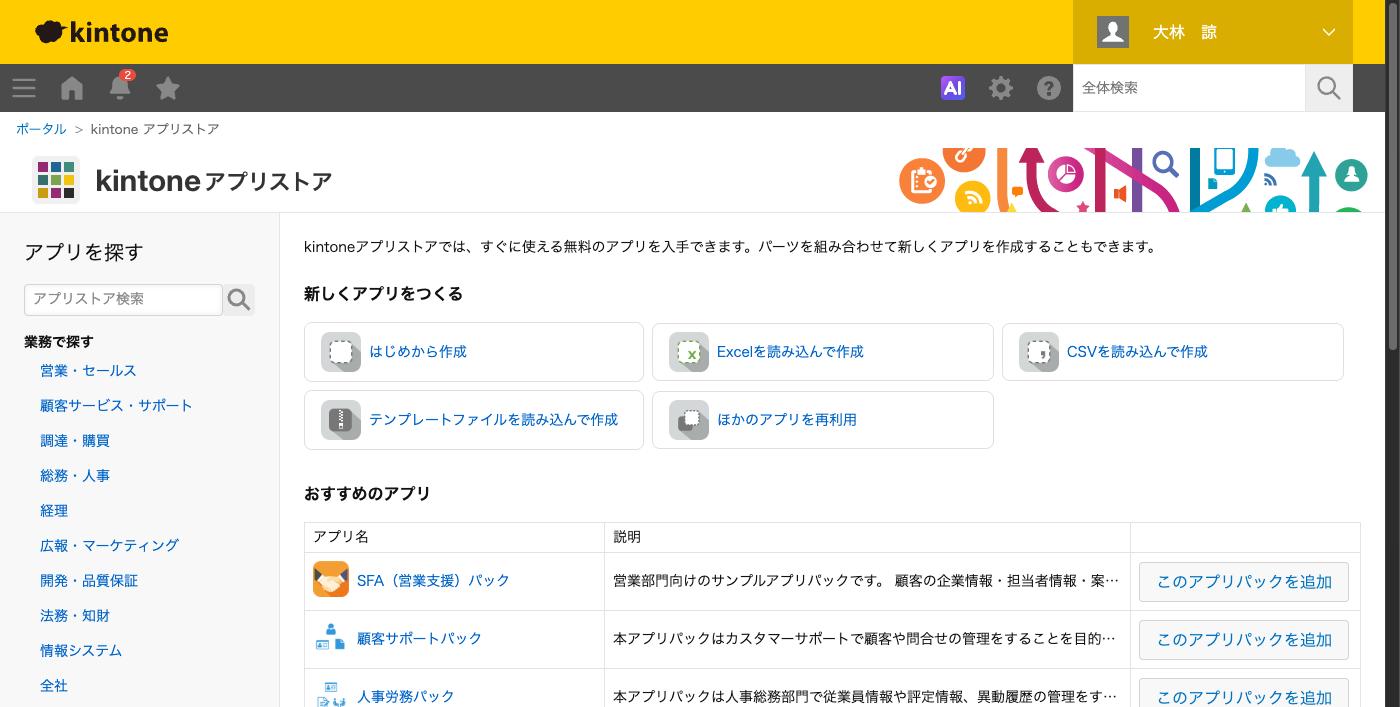Click the app store search magnifier
This screenshot has height=707, width=1400.
(239, 299)
